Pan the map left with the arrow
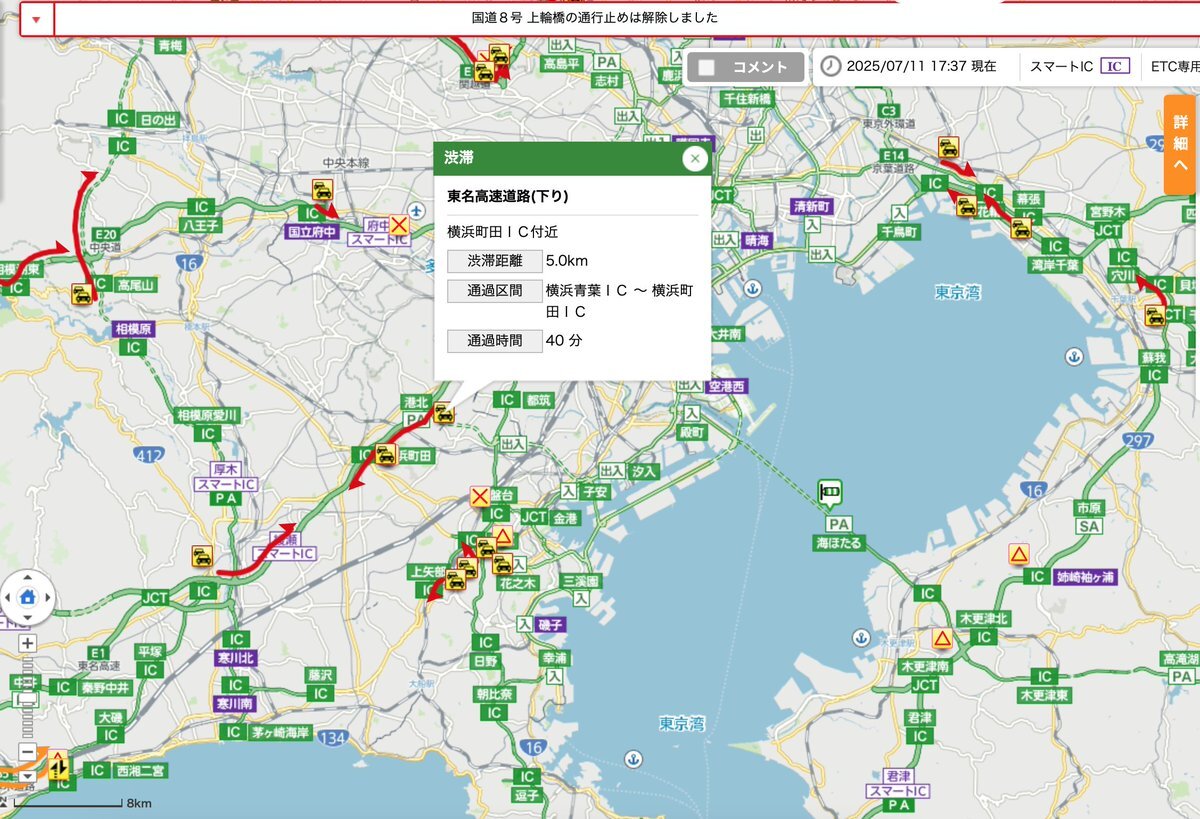The height and width of the screenshot is (819, 1200). (8, 597)
